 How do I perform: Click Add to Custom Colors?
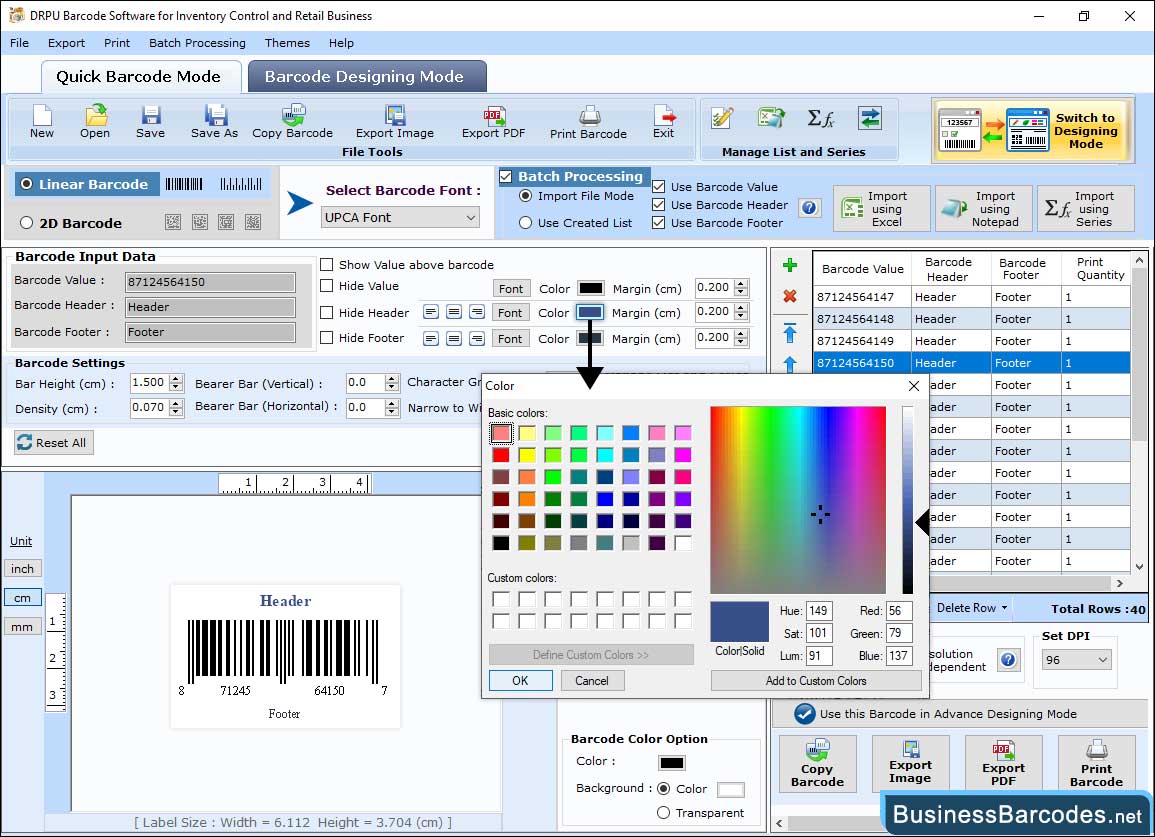[x=815, y=680]
